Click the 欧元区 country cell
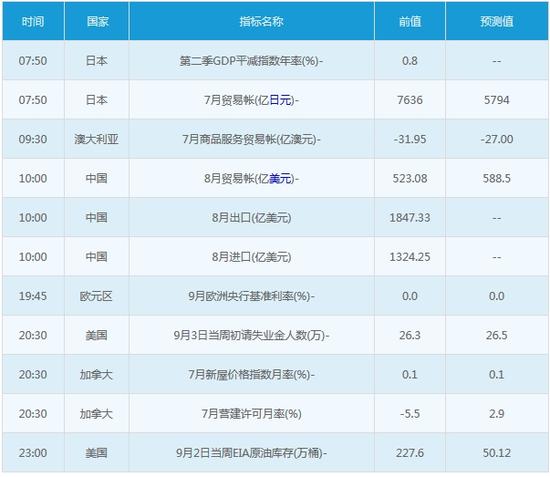 (96, 296)
